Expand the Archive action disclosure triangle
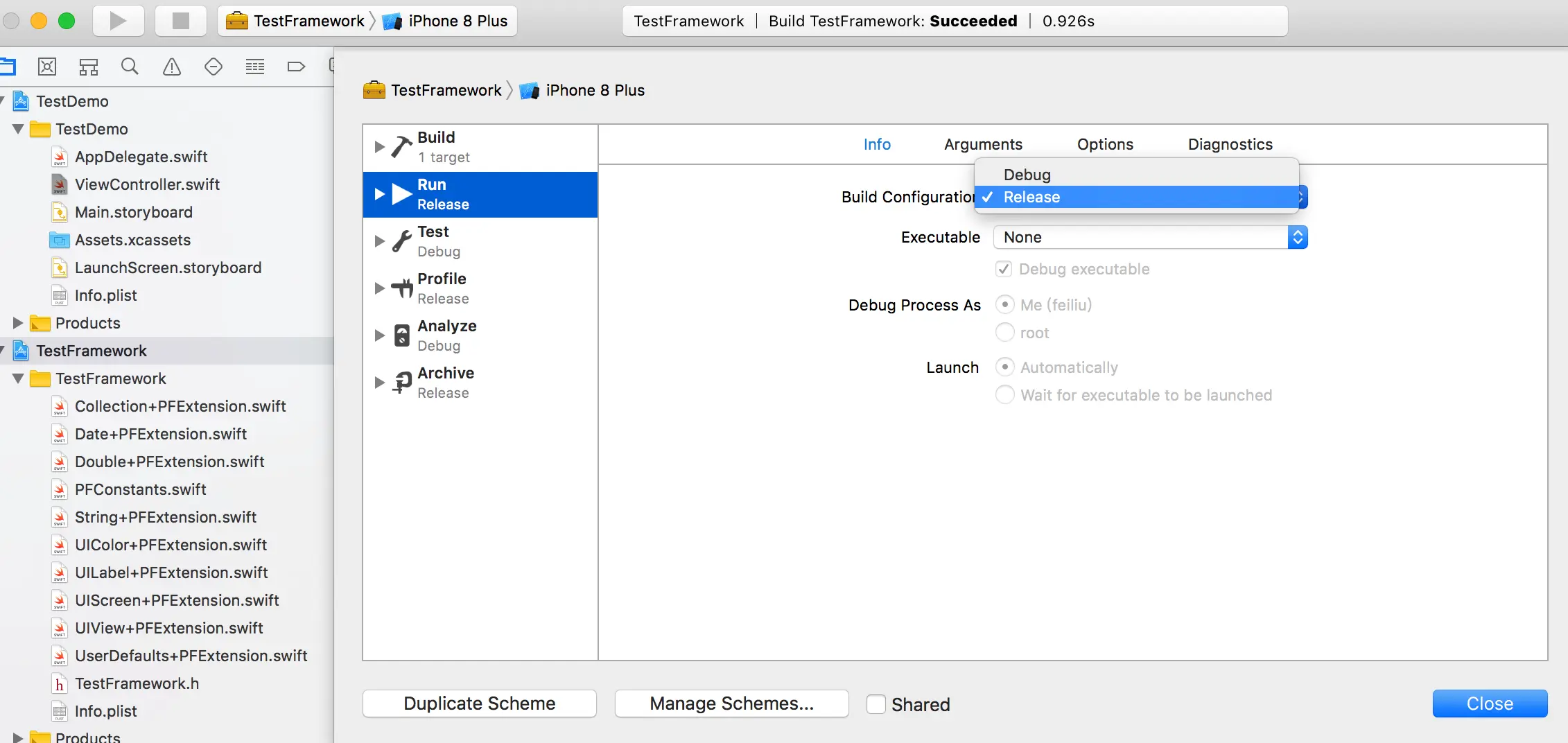The width and height of the screenshot is (1568, 743). point(379,383)
